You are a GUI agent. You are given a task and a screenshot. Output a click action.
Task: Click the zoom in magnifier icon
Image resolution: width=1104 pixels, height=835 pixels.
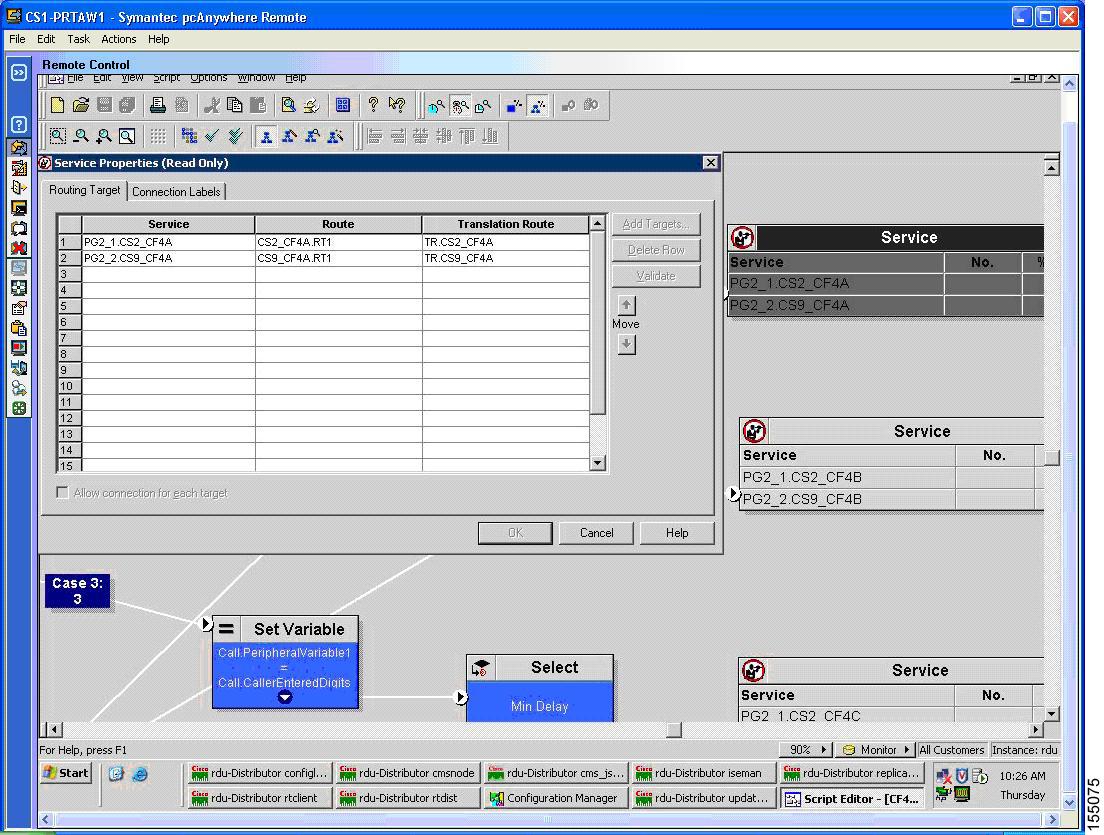click(104, 136)
